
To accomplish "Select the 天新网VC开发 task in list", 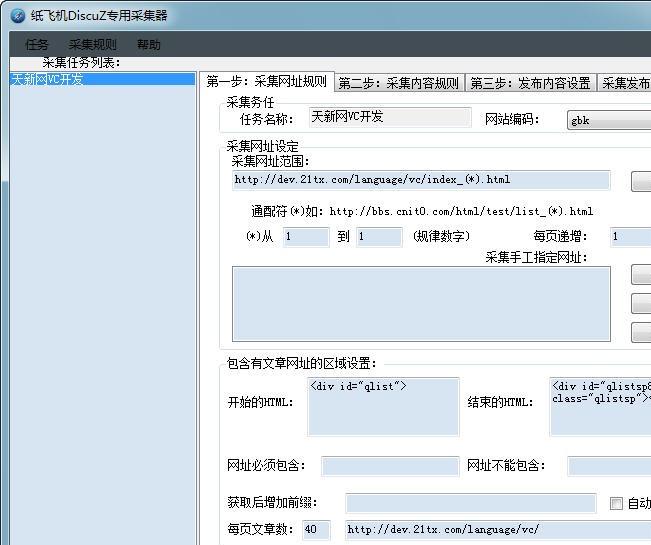I will [x=48, y=79].
